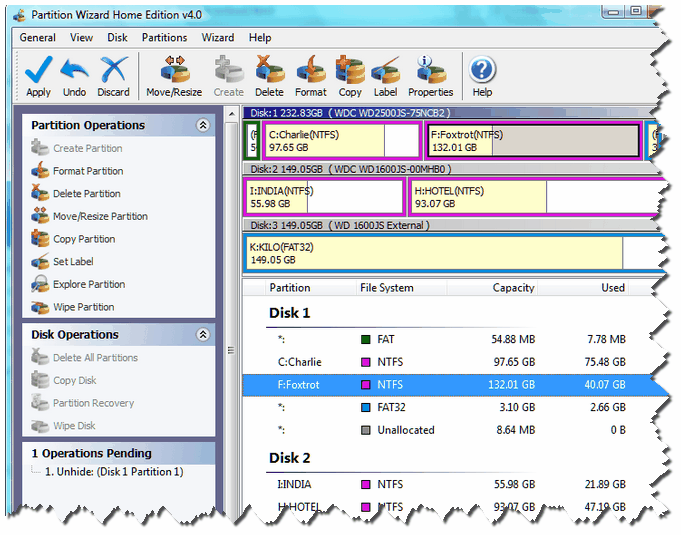Click magenta NTFS swatch in C:Charlie row

366,362
